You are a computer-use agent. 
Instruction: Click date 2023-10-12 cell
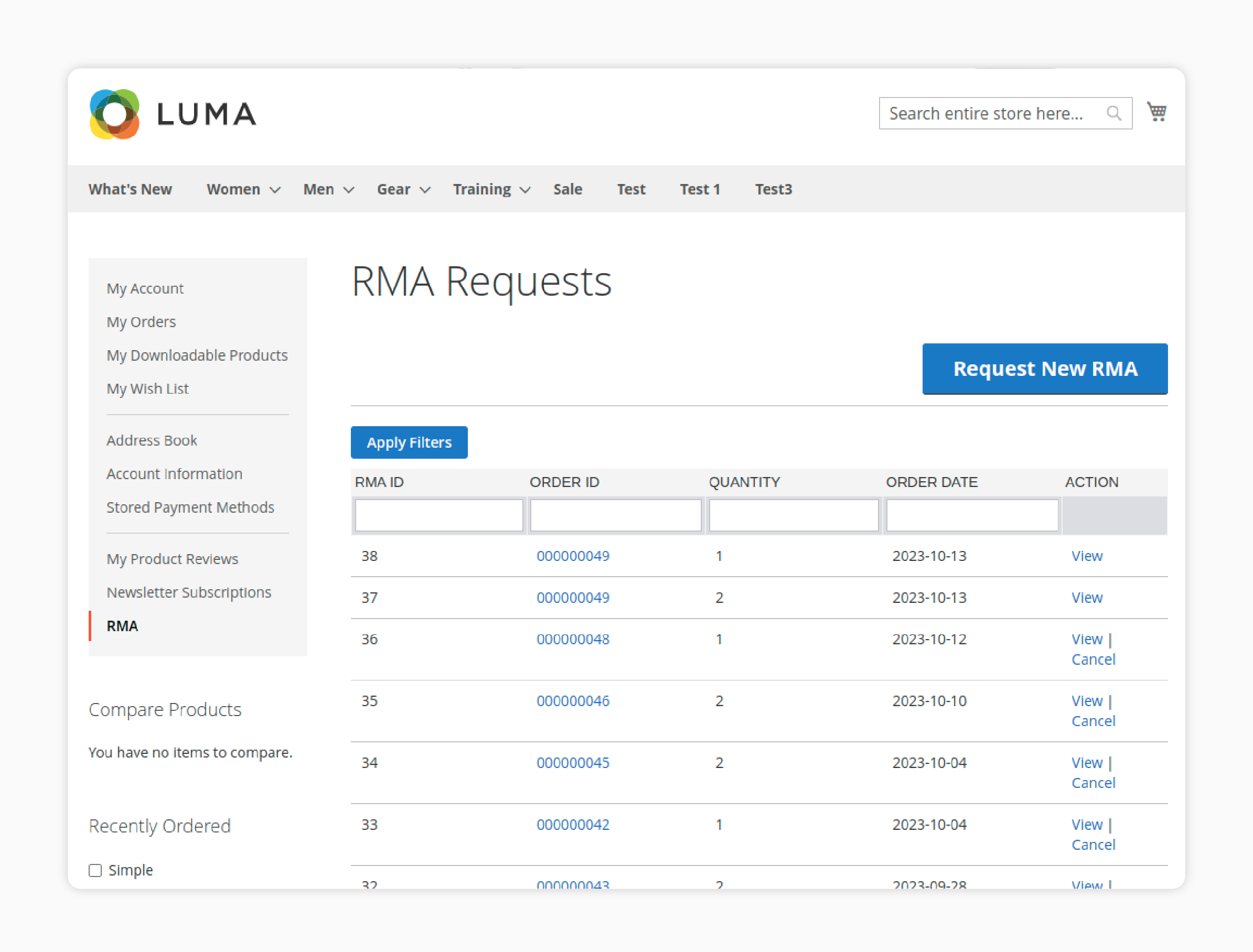point(929,639)
